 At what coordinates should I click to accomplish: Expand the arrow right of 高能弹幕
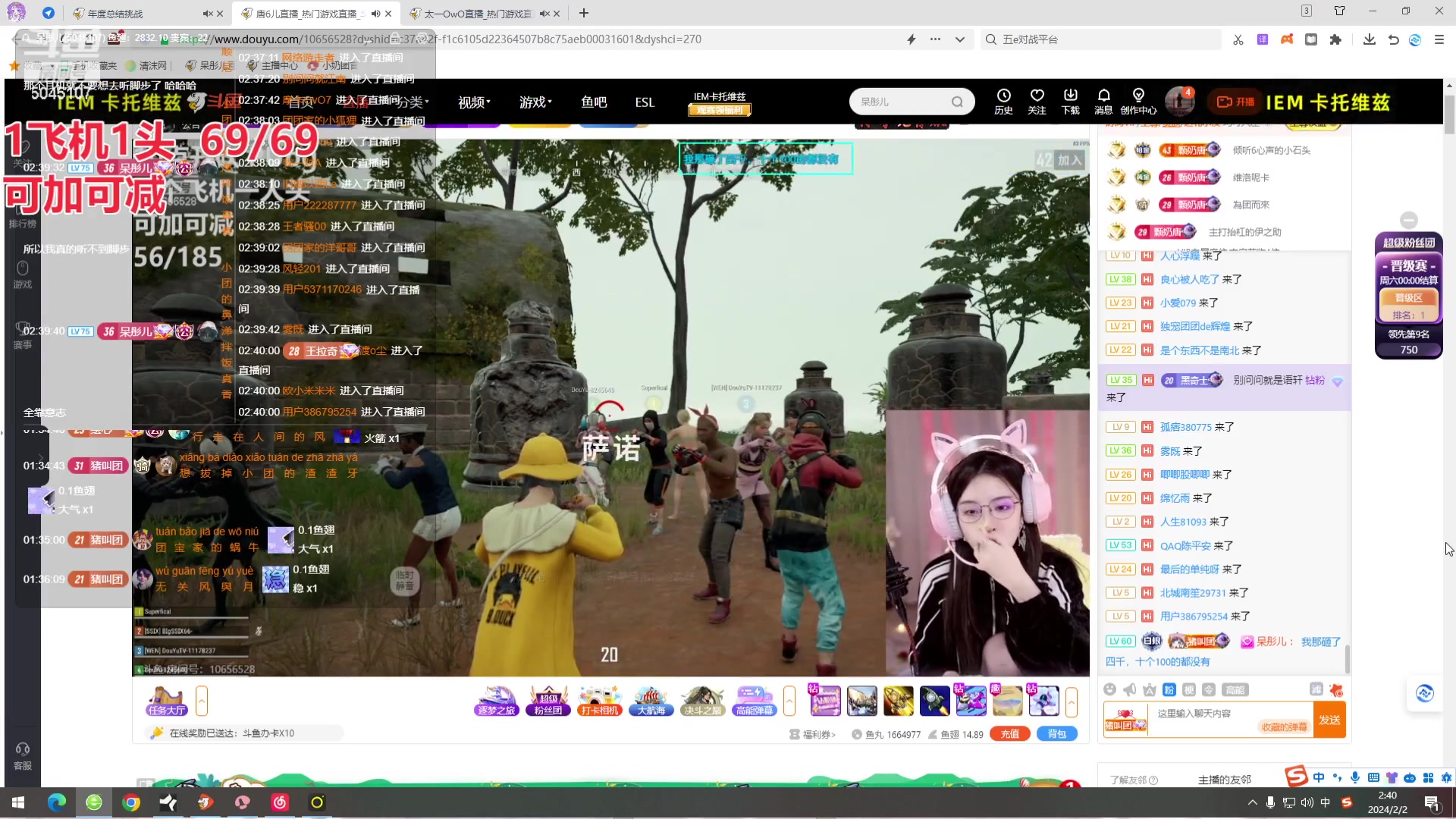pos(789,701)
